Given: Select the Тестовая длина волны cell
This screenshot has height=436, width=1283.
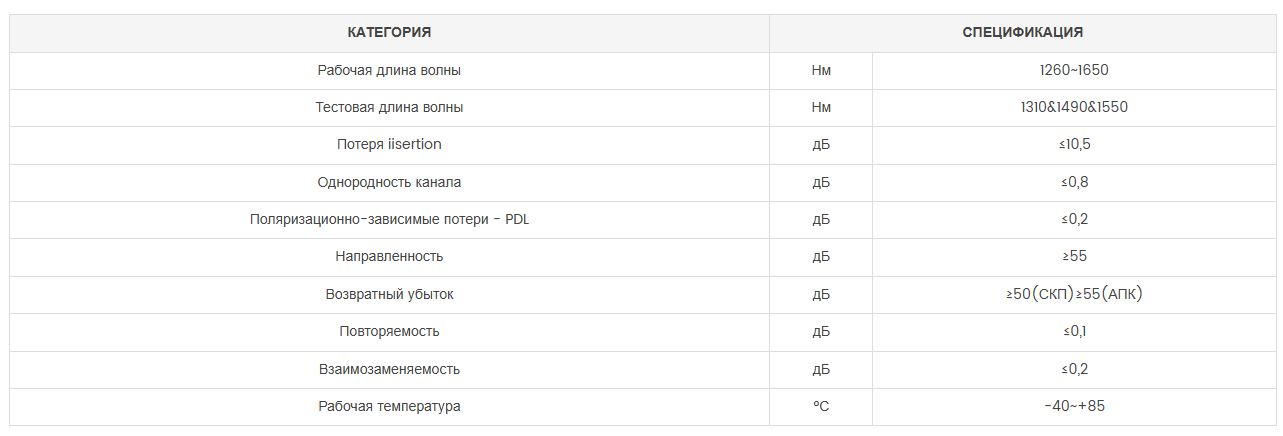Looking at the screenshot, I should click(389, 108).
